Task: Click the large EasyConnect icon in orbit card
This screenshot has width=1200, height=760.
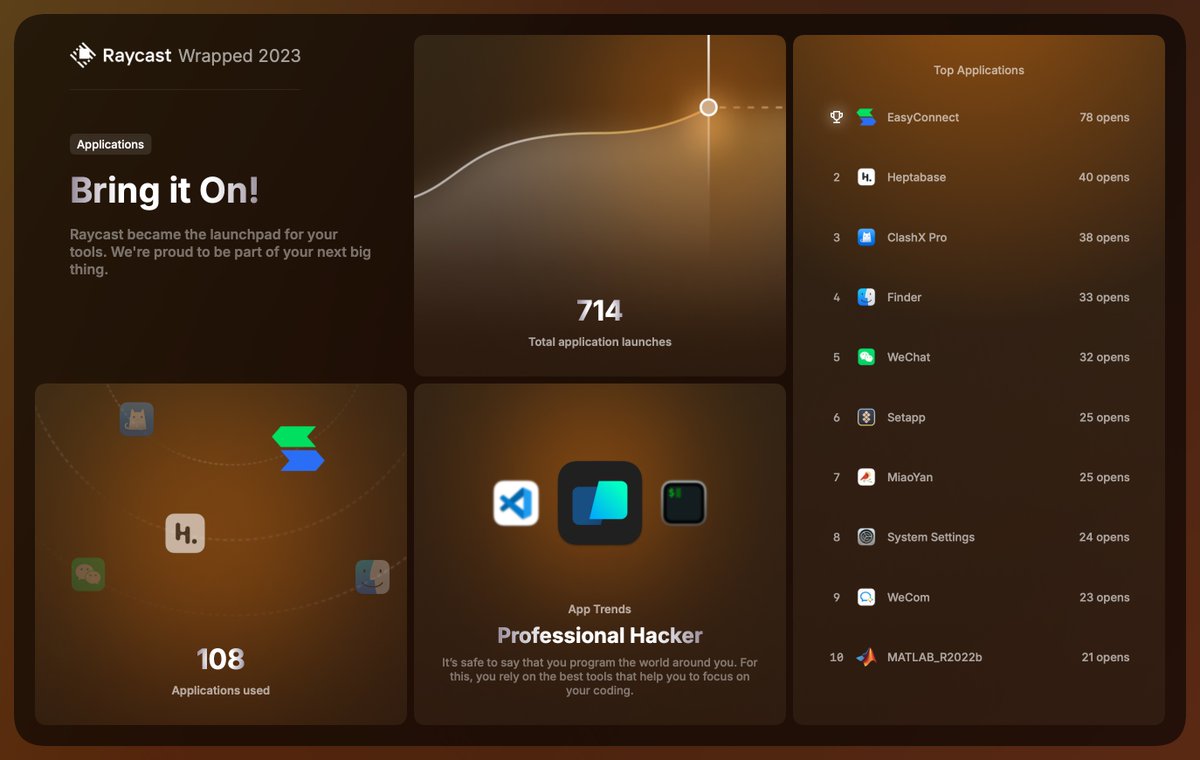Action: coord(298,448)
